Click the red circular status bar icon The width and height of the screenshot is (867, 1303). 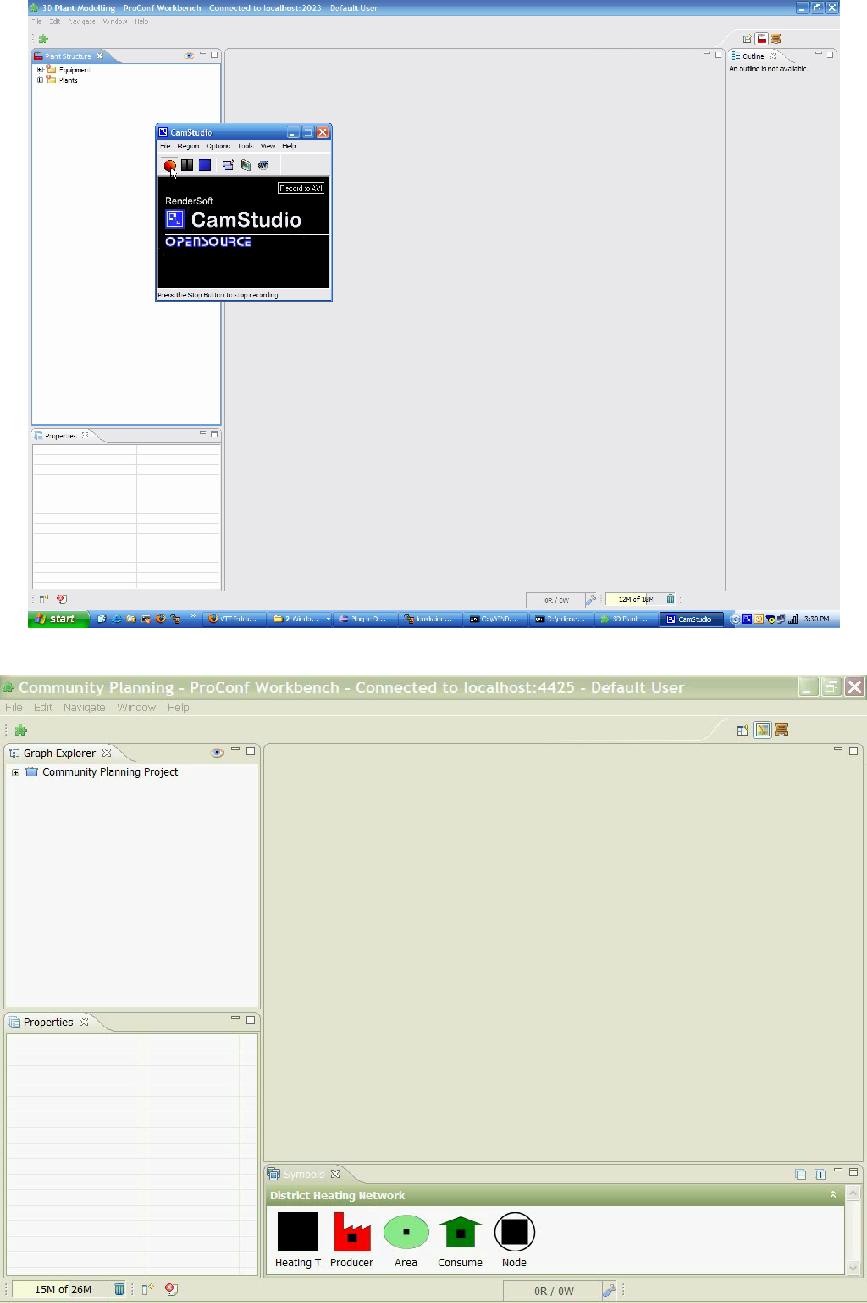point(171,1290)
